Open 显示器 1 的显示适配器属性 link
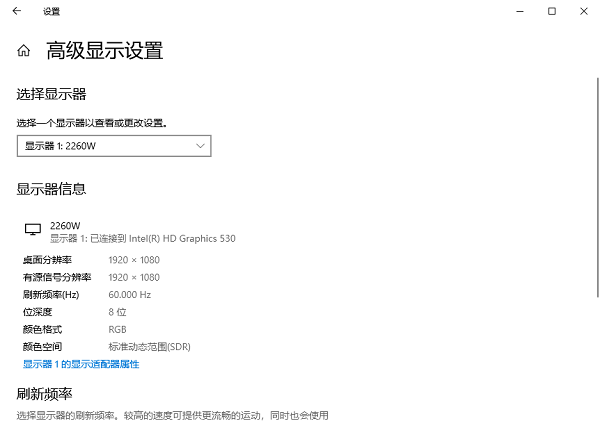 tap(81, 364)
